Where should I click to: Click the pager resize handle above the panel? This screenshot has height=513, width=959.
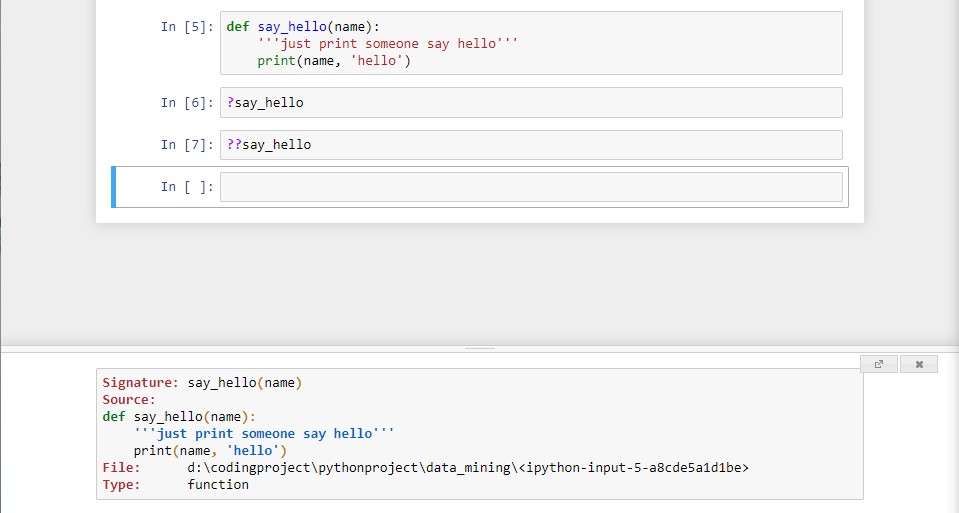coord(480,348)
